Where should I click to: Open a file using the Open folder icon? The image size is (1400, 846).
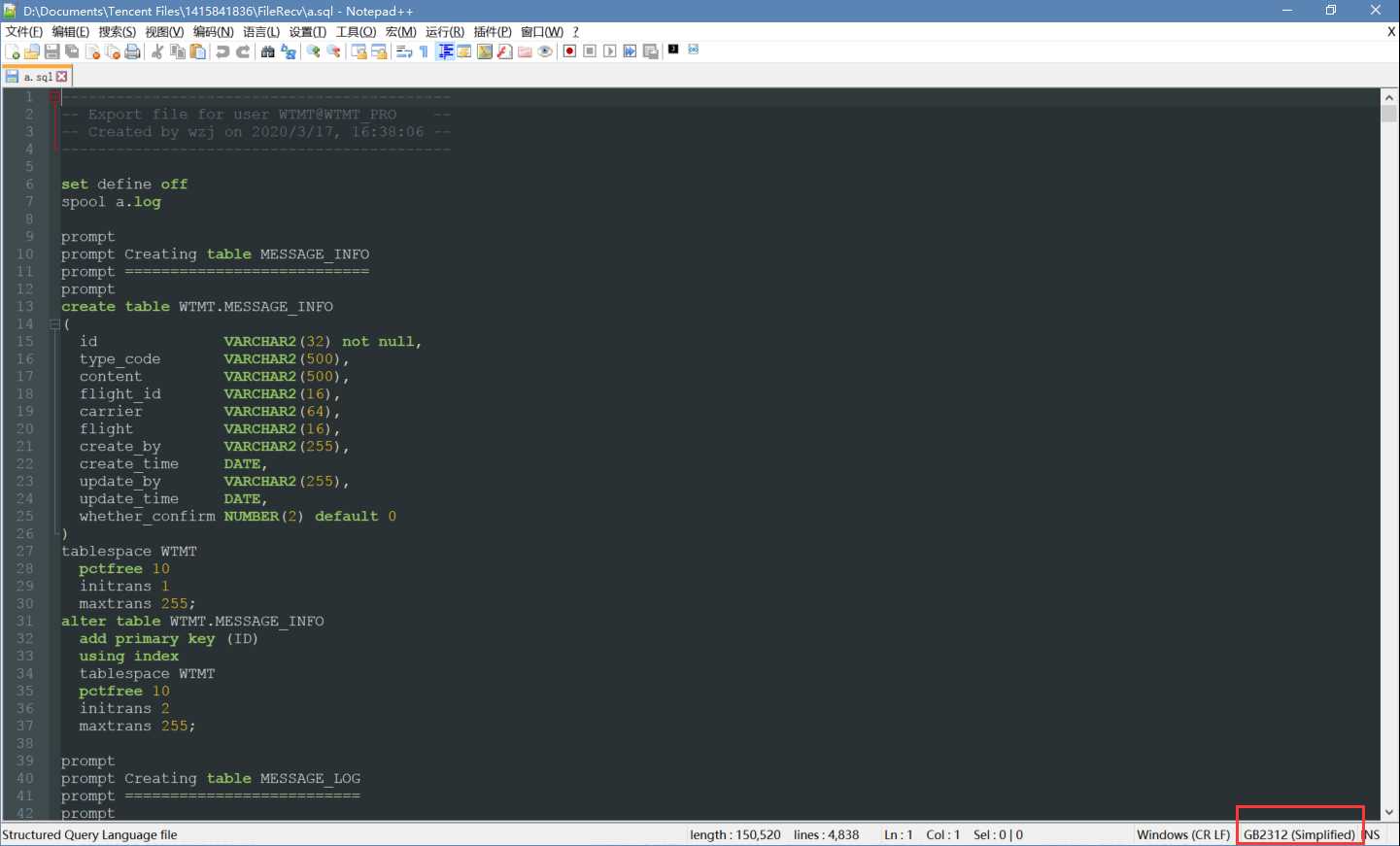tap(32, 51)
